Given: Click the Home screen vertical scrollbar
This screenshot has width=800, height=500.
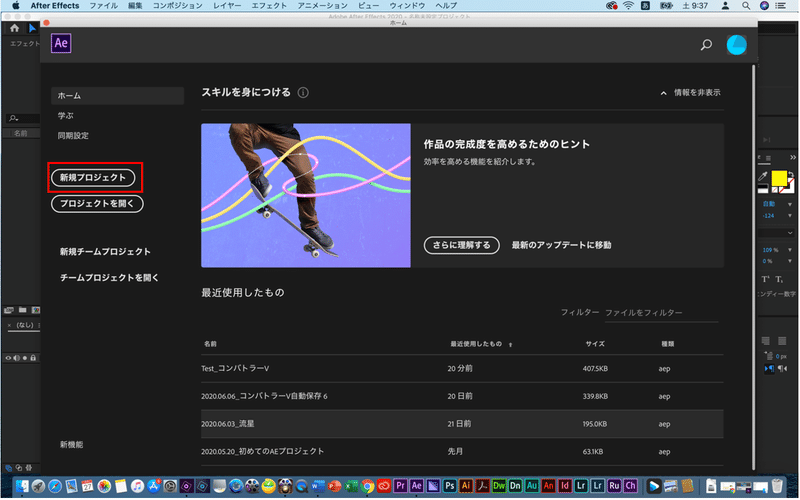Looking at the screenshot, I should 754,267.
